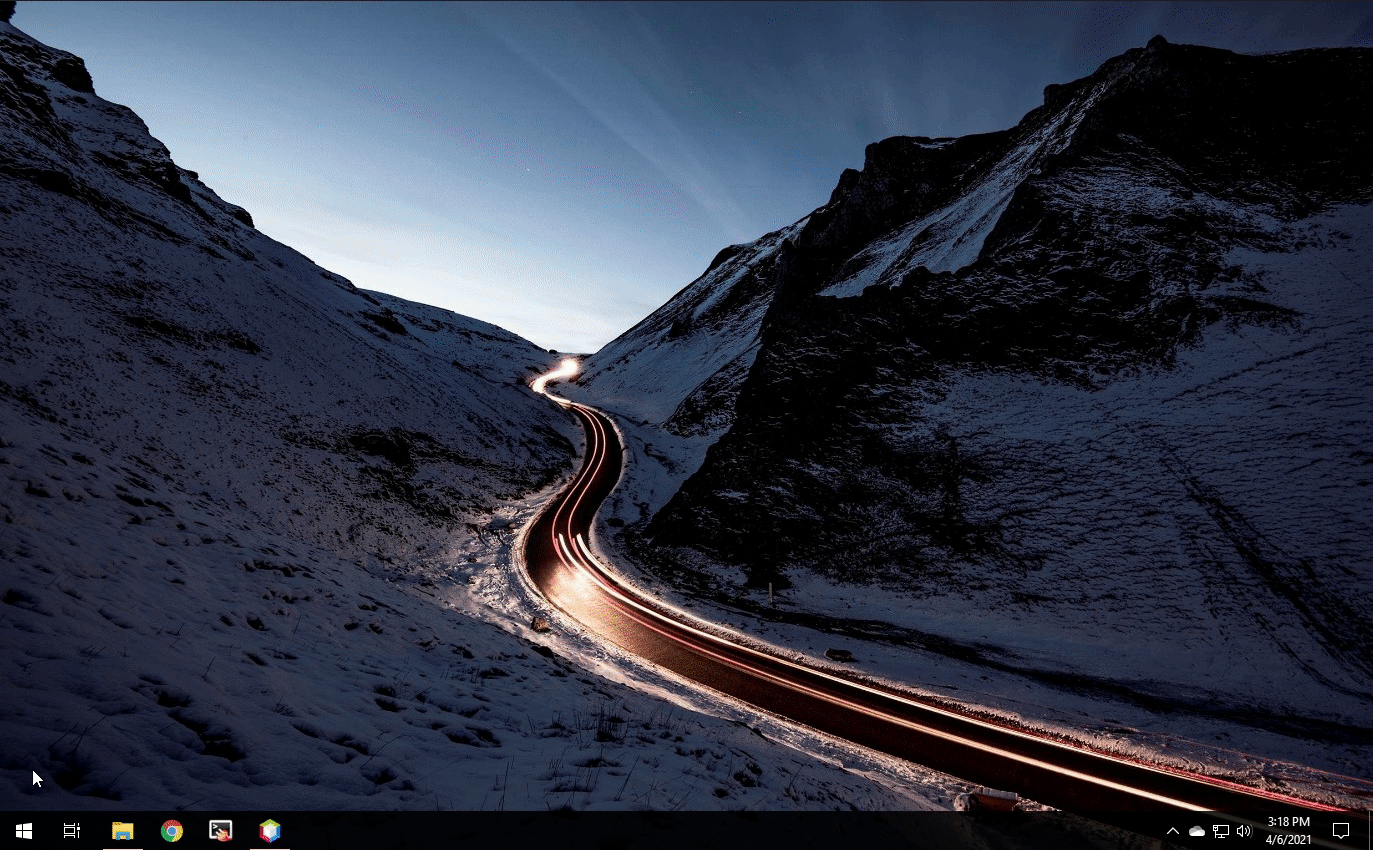Open the network status tray icon
This screenshot has height=850, width=1373.
[x=1221, y=831]
